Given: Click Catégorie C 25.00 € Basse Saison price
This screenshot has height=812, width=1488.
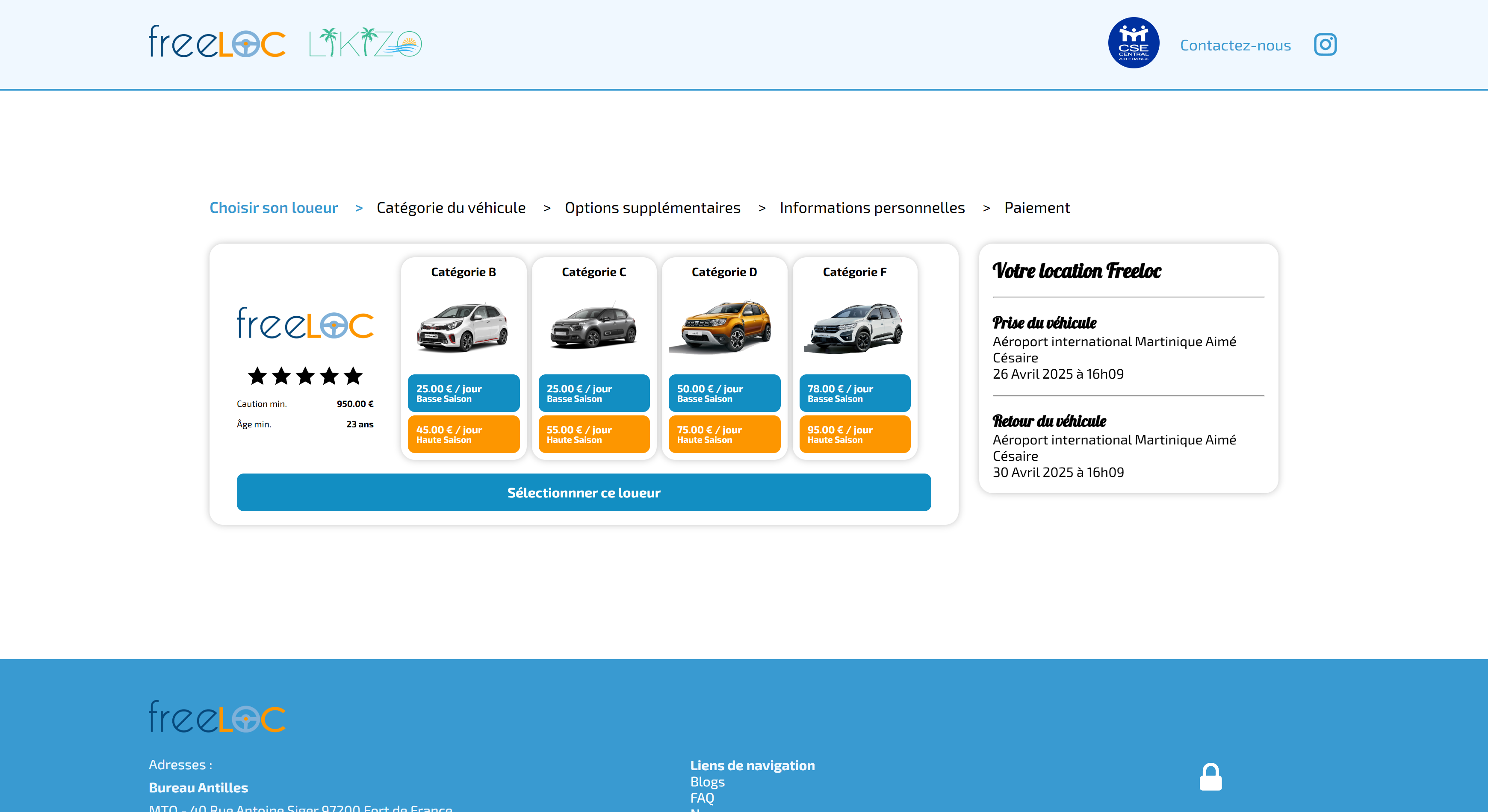Looking at the screenshot, I should (x=594, y=393).
